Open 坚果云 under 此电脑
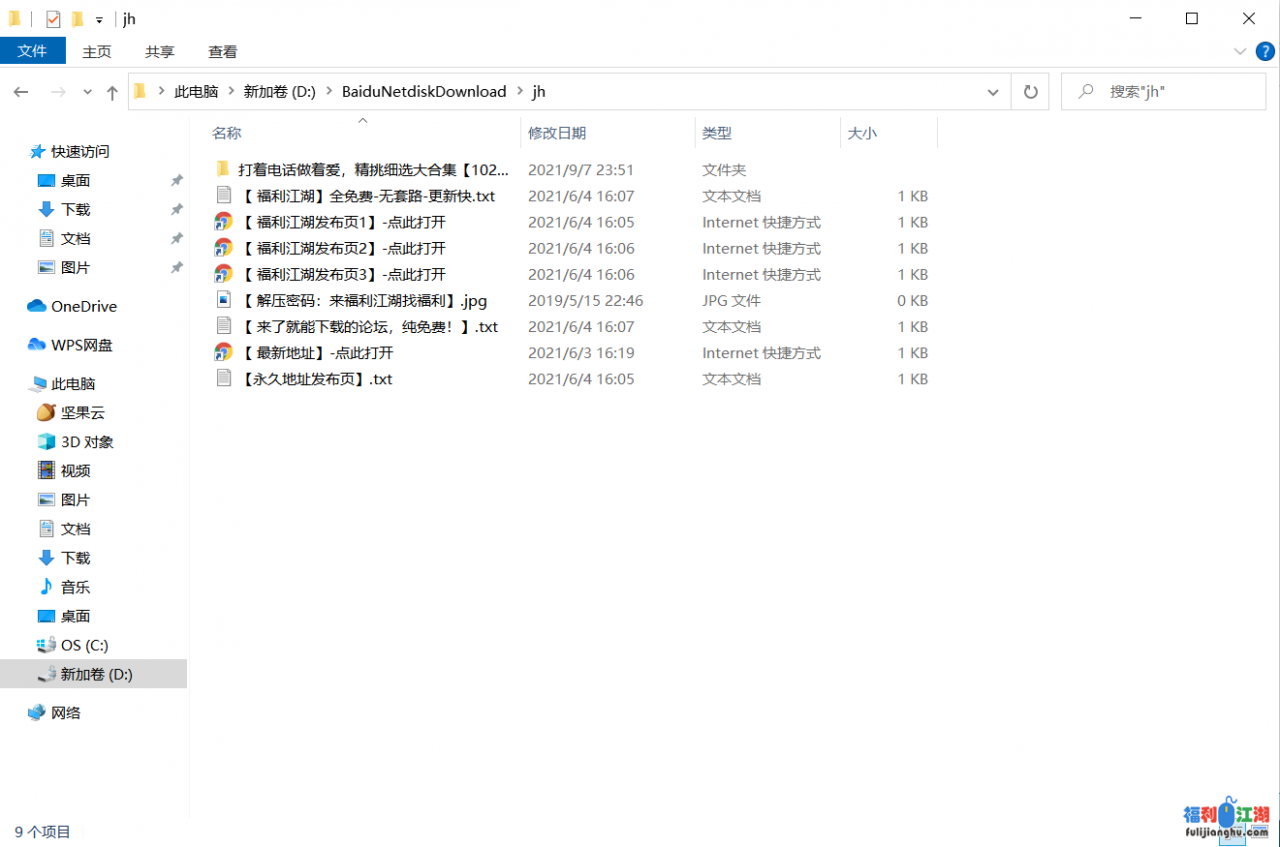This screenshot has width=1280, height=847. coord(82,413)
